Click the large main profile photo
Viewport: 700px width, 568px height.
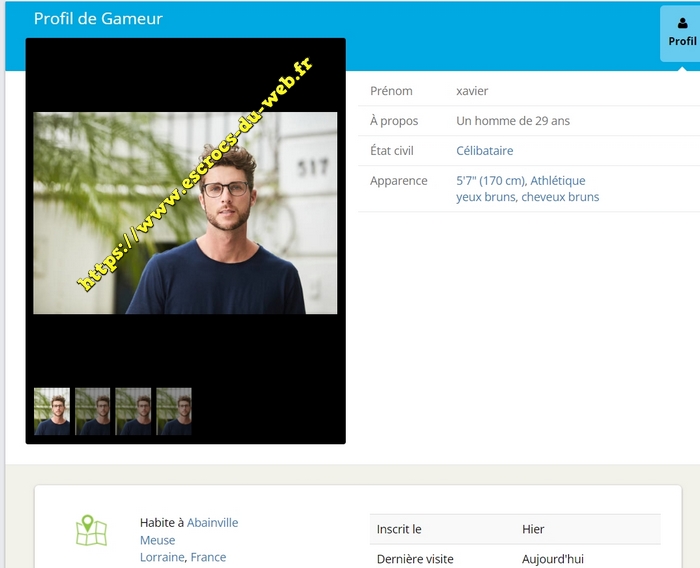(x=185, y=213)
